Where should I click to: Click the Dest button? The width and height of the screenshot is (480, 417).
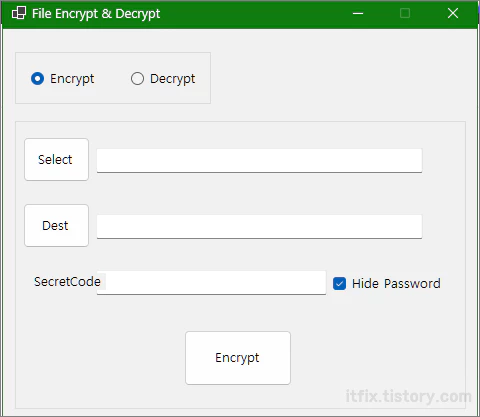56,226
